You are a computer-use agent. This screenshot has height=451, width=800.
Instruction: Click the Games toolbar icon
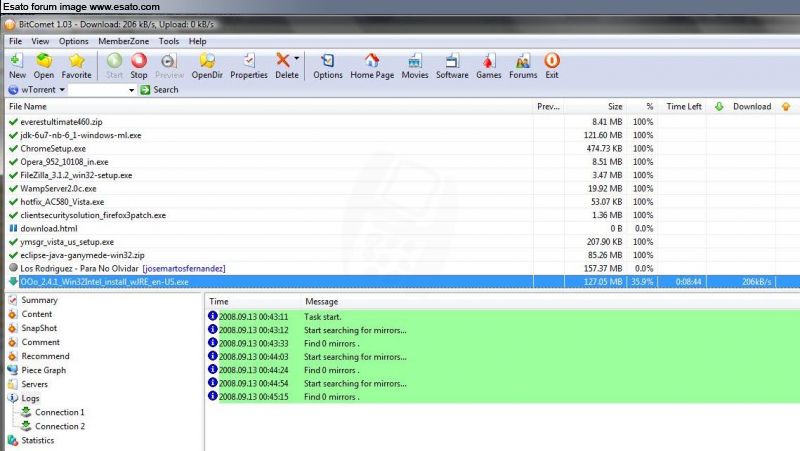click(488, 66)
